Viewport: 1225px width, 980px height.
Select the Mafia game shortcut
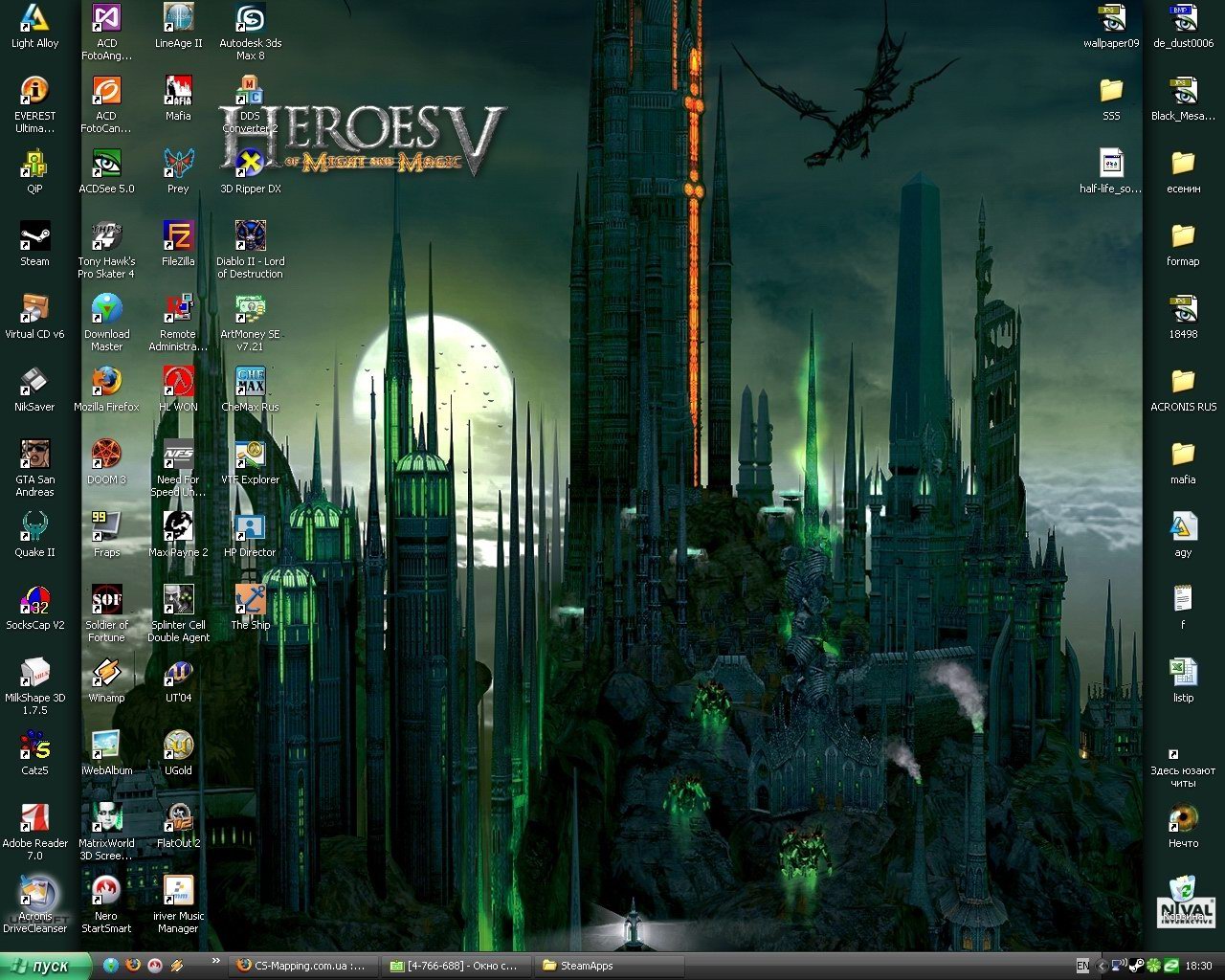click(x=178, y=92)
